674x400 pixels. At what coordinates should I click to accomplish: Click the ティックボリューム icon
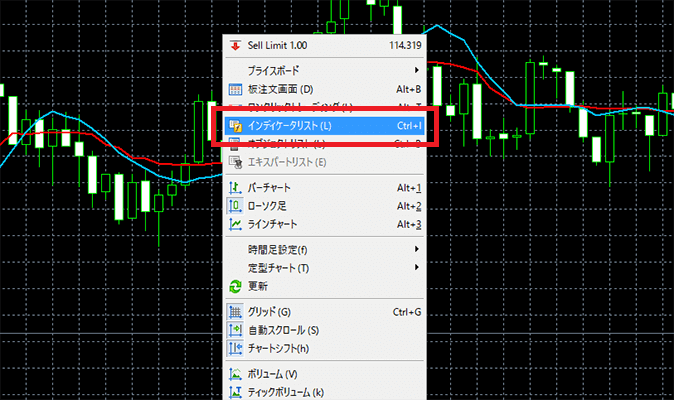[x=235, y=392]
